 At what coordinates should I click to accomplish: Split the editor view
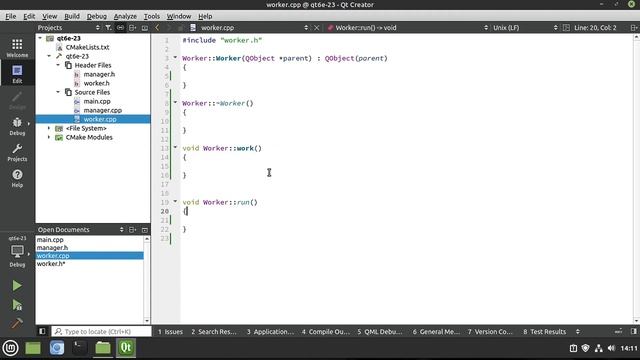634,28
